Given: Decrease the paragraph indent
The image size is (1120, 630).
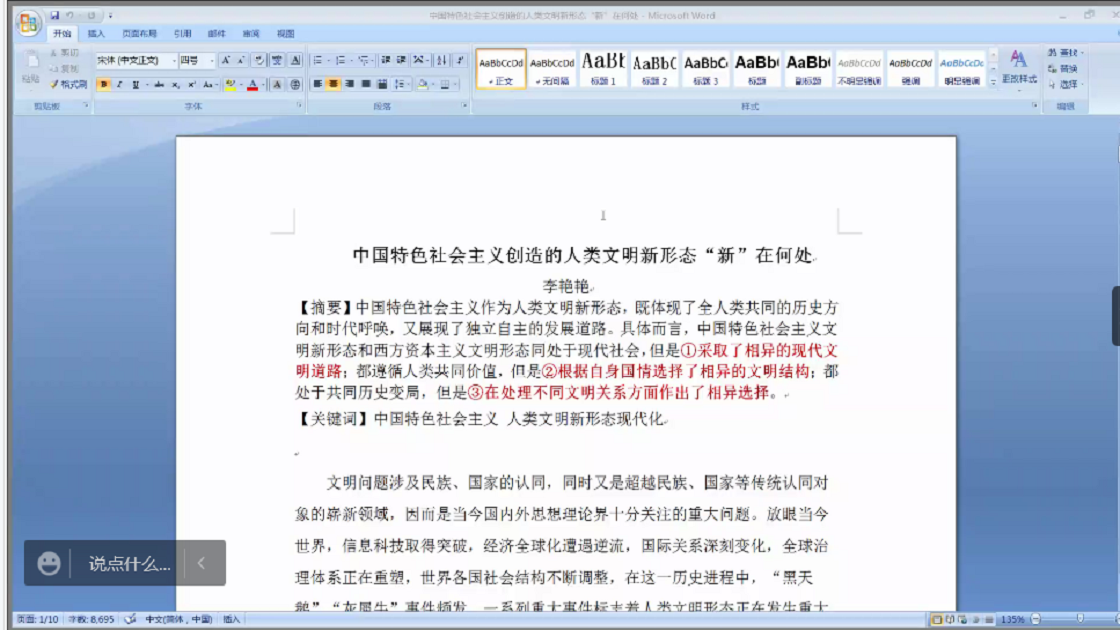Looking at the screenshot, I should point(386,61).
